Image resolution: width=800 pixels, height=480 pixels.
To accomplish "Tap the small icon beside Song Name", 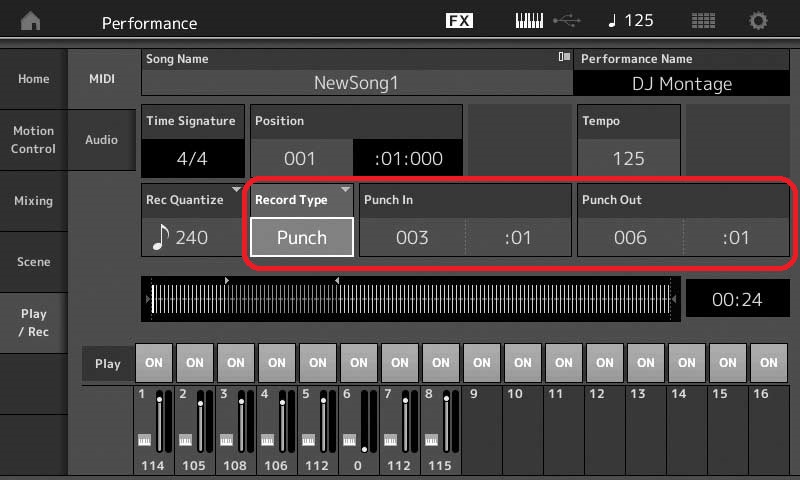I will 565,58.
